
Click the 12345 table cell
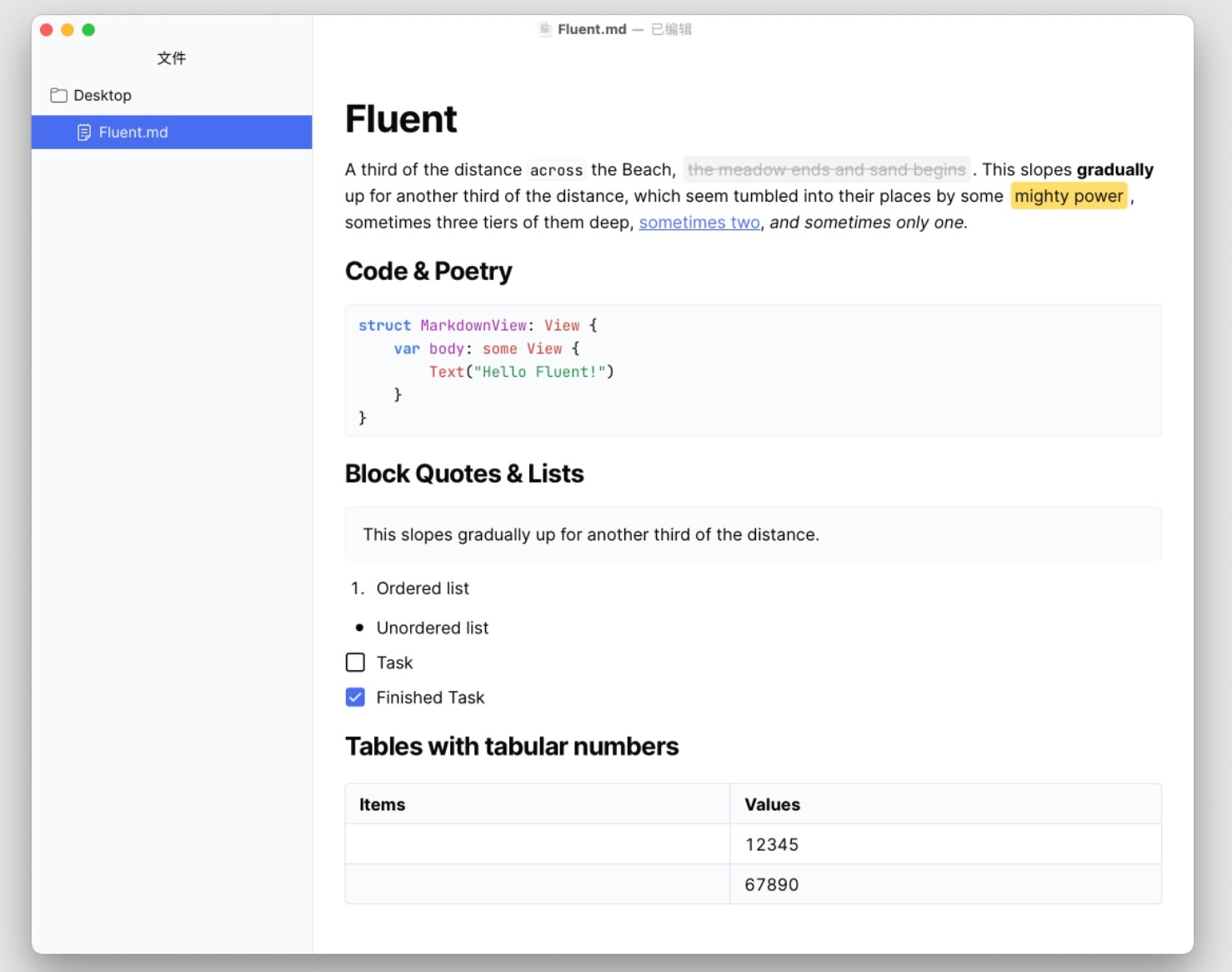(945, 844)
